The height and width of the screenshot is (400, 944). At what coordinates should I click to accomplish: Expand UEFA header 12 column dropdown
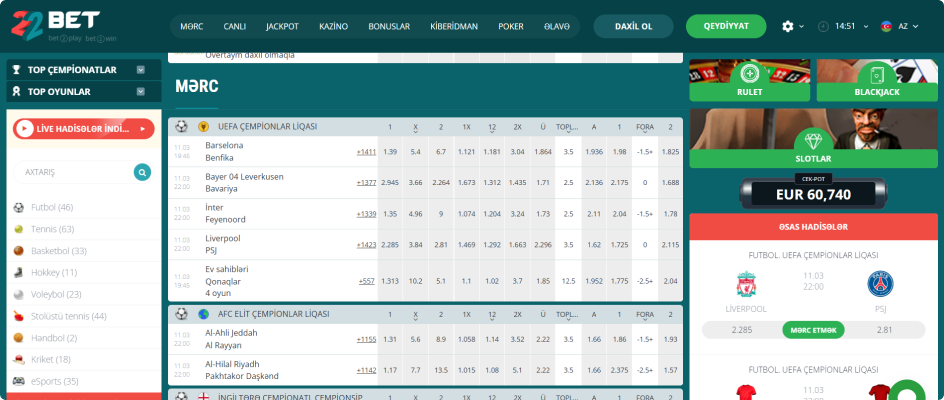click(492, 131)
